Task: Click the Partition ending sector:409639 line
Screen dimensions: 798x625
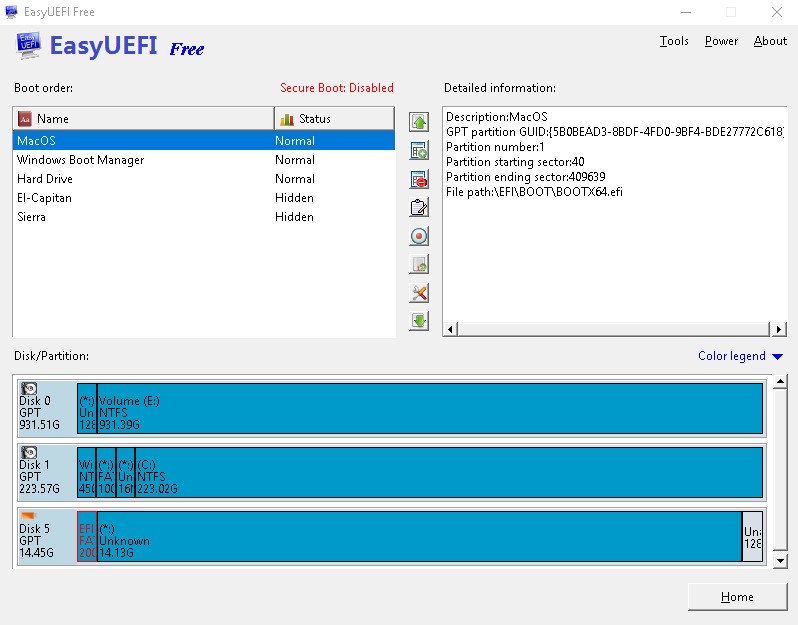Action: 525,177
